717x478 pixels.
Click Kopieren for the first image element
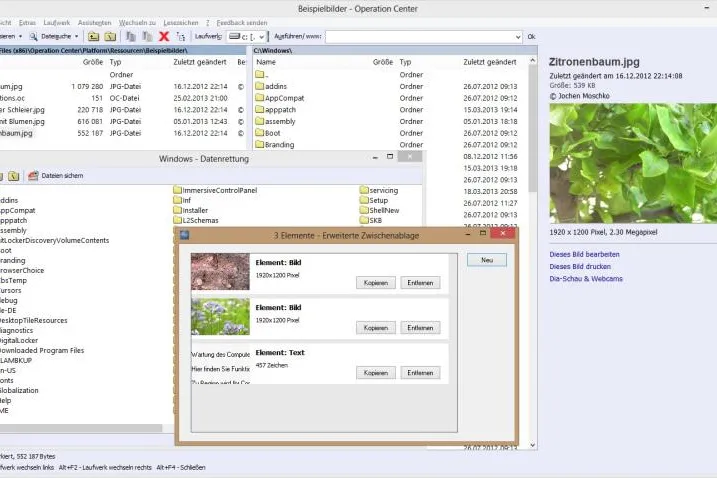click(x=376, y=283)
